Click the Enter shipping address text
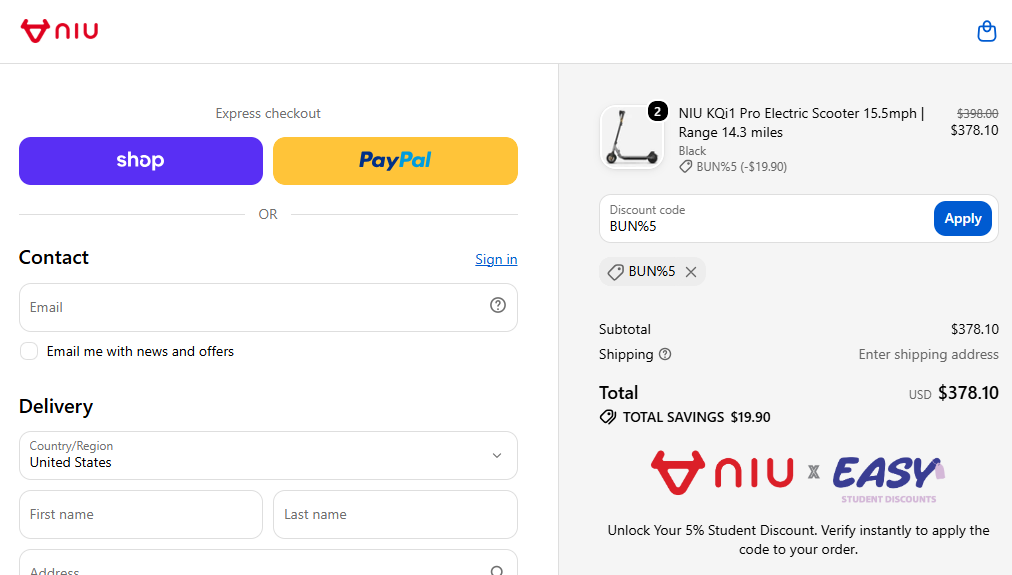The height and width of the screenshot is (575, 1012). [x=928, y=354]
